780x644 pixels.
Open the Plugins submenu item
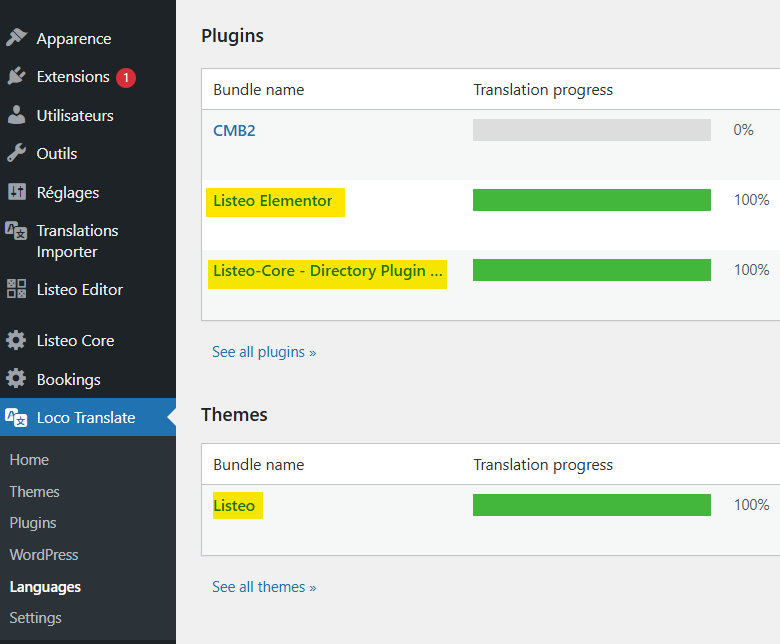pyautogui.click(x=33, y=523)
